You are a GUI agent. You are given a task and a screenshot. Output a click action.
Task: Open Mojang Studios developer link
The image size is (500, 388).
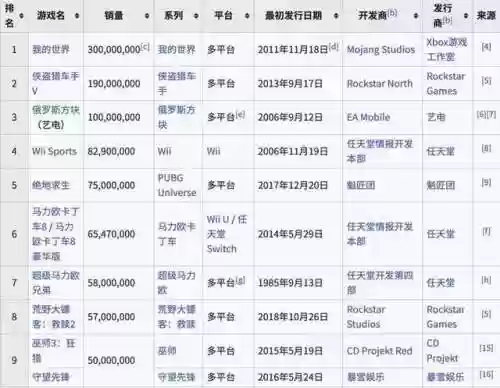(x=381, y=50)
